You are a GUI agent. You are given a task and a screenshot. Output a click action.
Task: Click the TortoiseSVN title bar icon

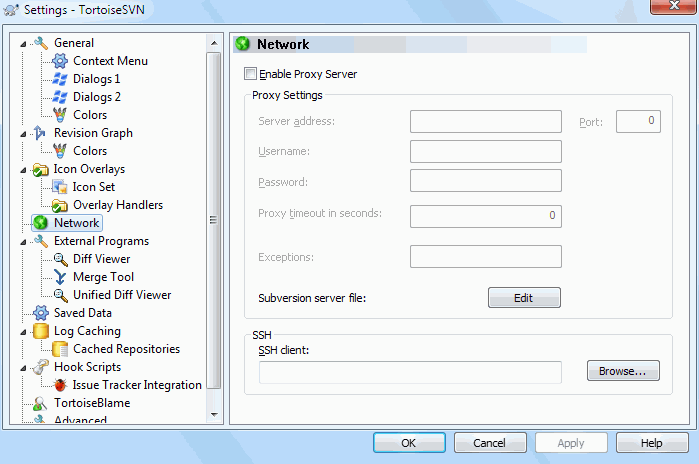coord(11,9)
